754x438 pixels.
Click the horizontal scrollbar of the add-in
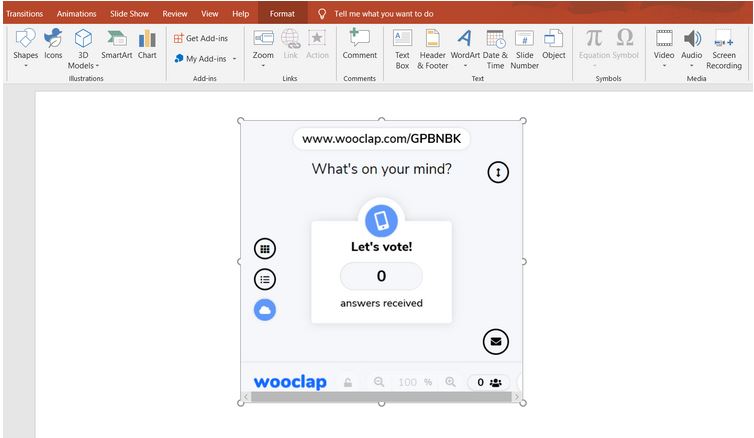coord(381,397)
